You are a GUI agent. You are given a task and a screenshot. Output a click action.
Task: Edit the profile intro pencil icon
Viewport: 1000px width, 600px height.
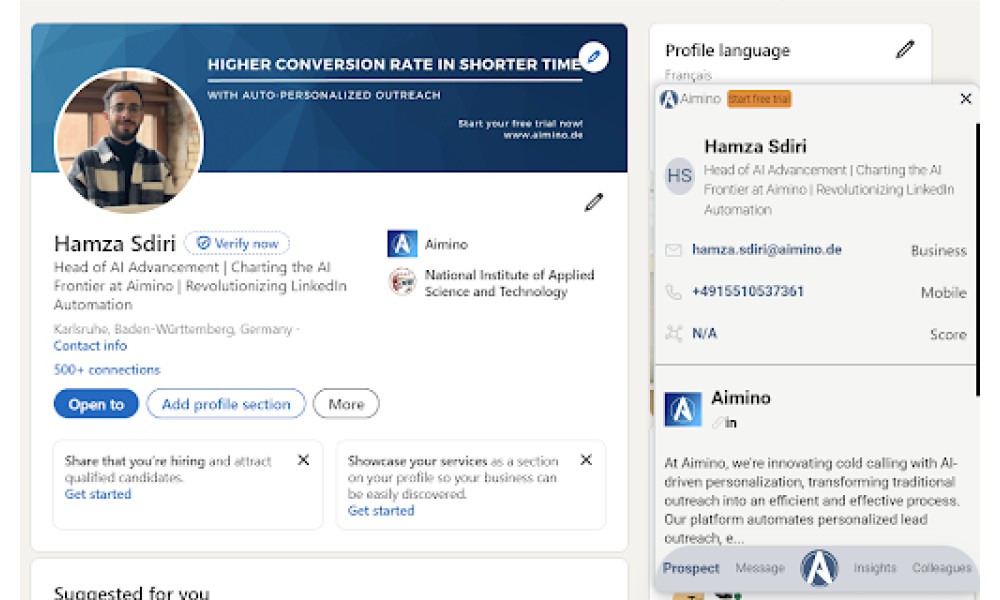(x=594, y=202)
